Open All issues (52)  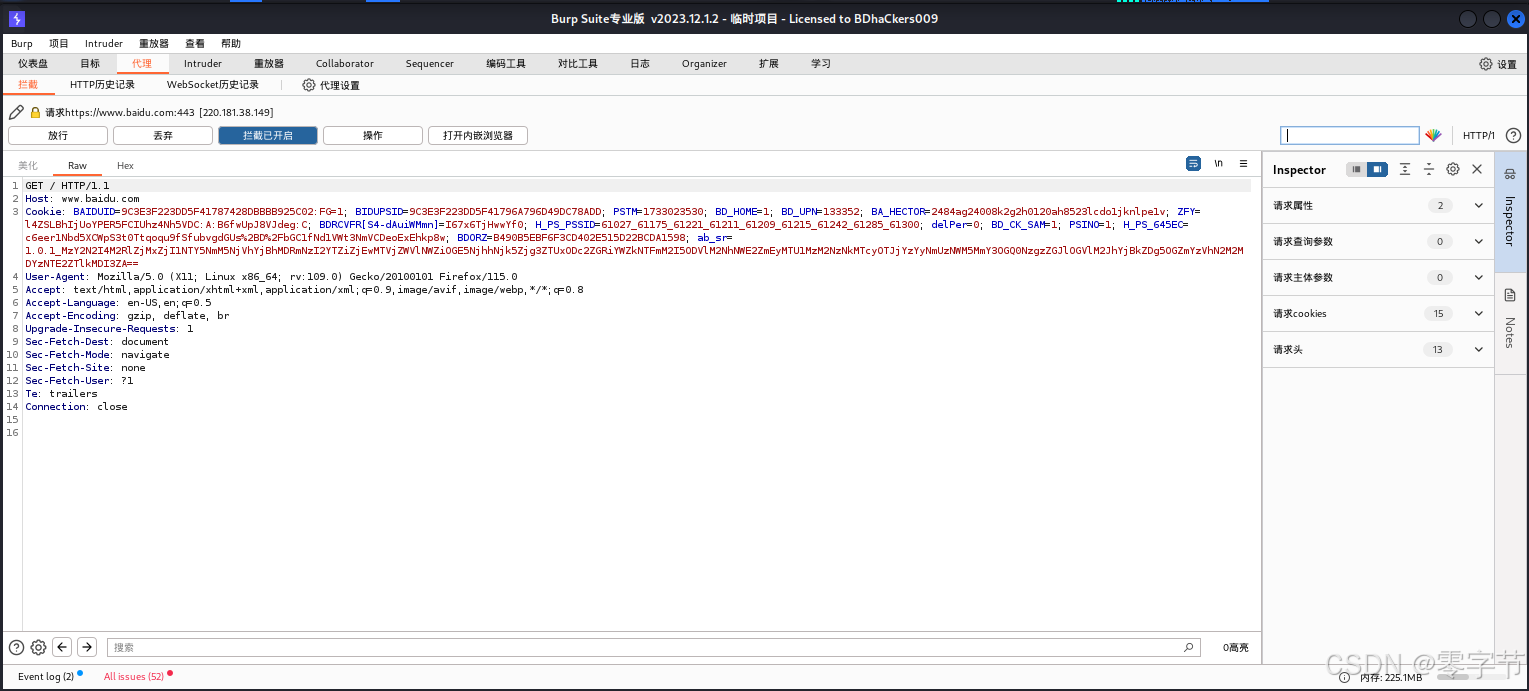pyautogui.click(x=134, y=677)
